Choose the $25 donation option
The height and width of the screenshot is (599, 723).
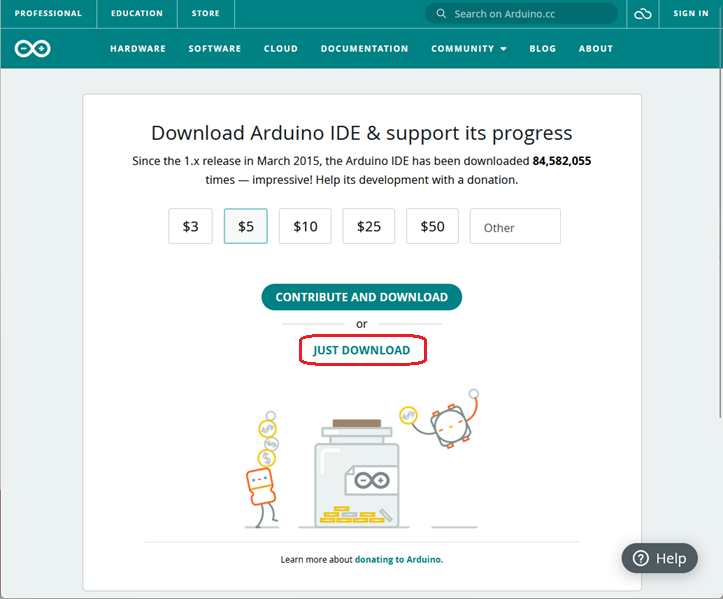point(369,226)
